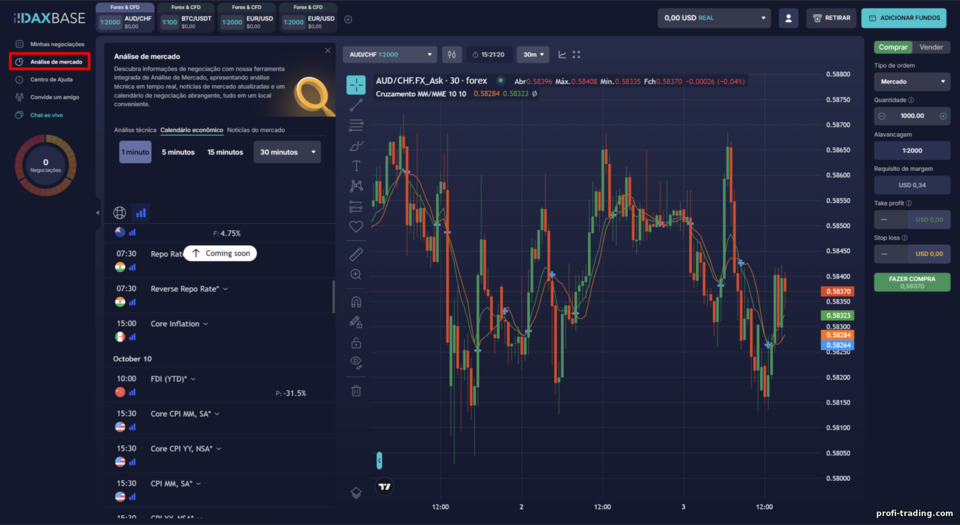Click the FAZER COMPRA button
The width and height of the screenshot is (960, 525).
912,281
